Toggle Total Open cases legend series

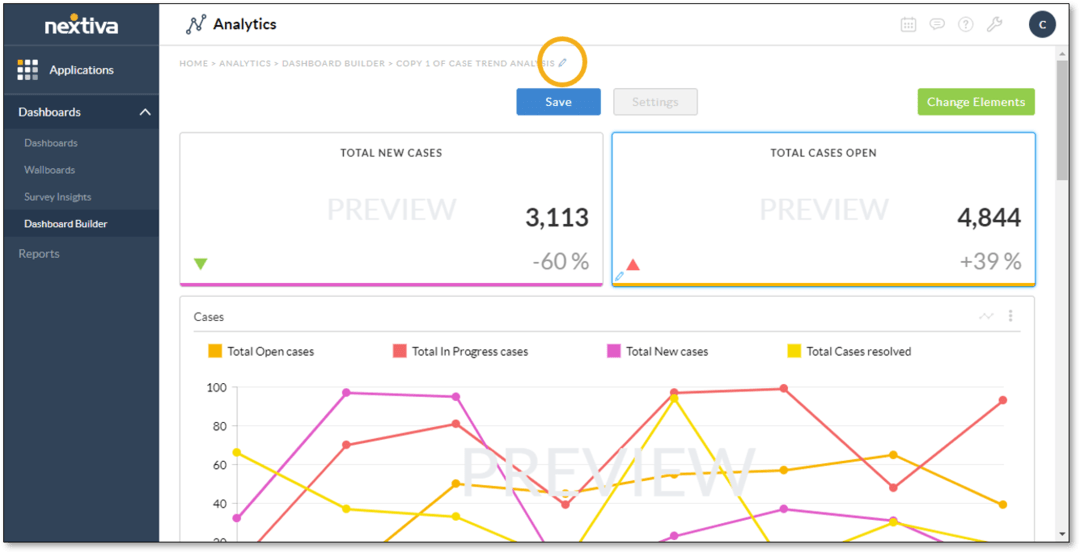point(261,351)
